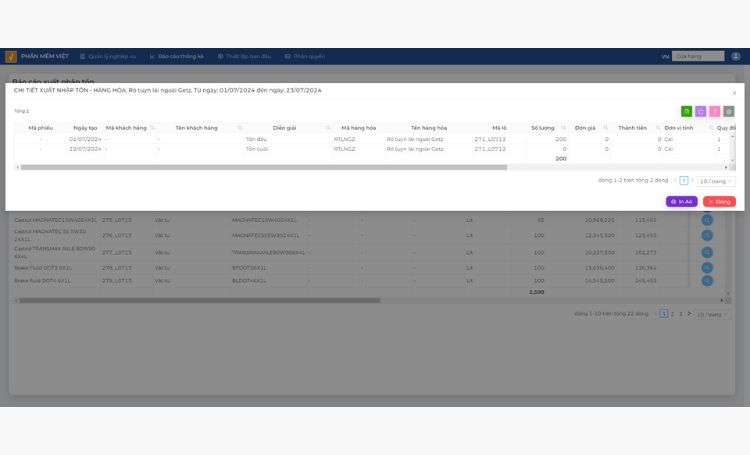Click the 01/07/2024 date cell
The width and height of the screenshot is (750, 455).
tap(85, 139)
